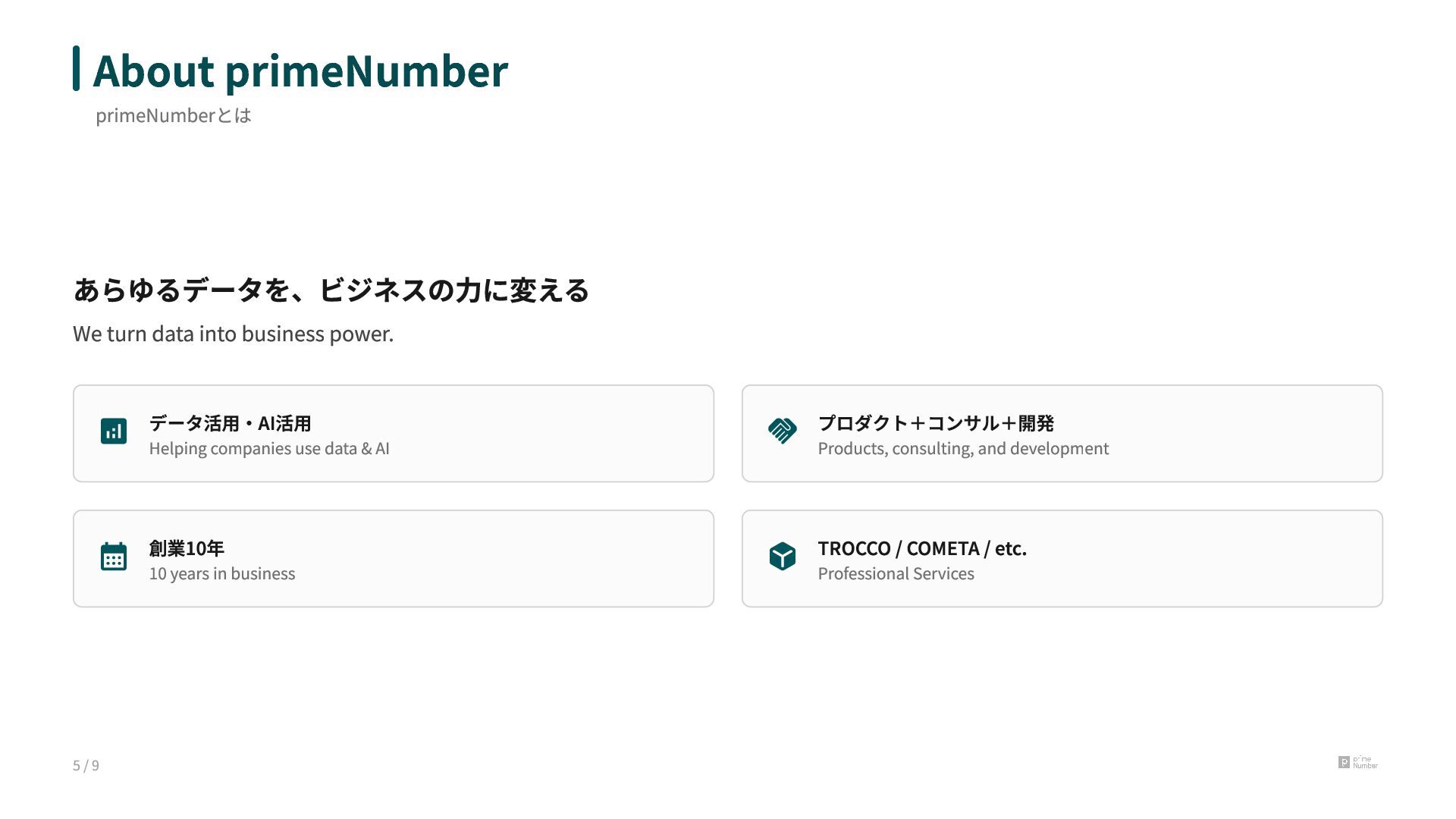Image resolution: width=1456 pixels, height=819 pixels.
Task: Click the handshake icon
Action: point(782,431)
